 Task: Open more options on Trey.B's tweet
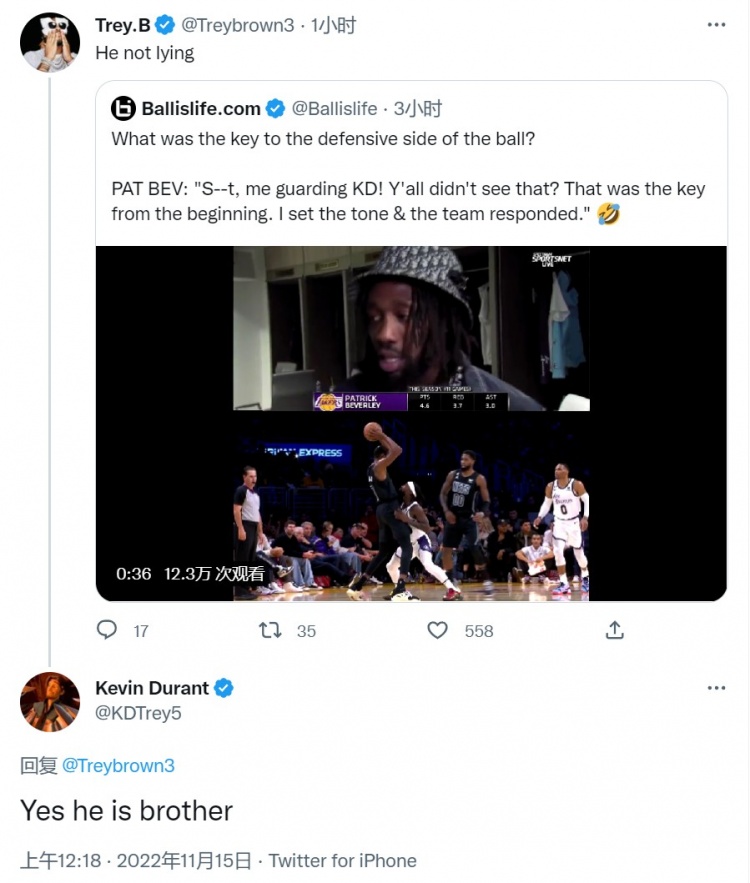[716, 25]
